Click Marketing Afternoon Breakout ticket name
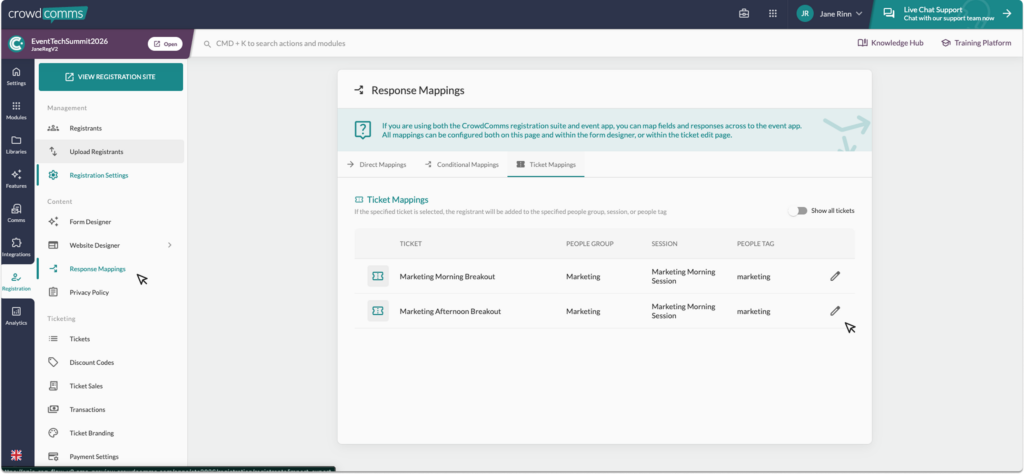 pyautogui.click(x=450, y=311)
